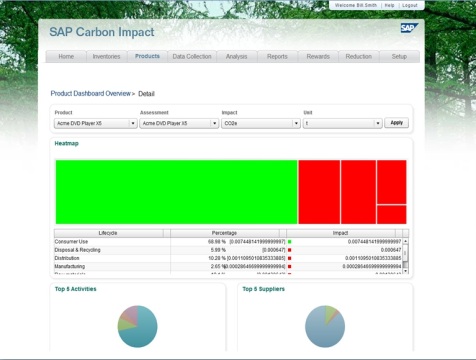This screenshot has width=476, height=360.
Task: Click the Top 5 Activities heading
Action: click(76, 289)
